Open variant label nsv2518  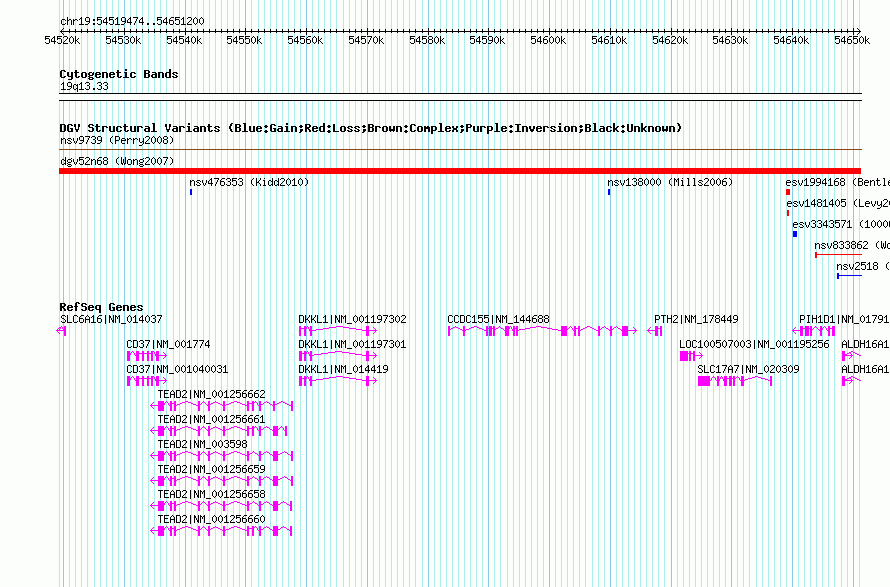(x=863, y=267)
